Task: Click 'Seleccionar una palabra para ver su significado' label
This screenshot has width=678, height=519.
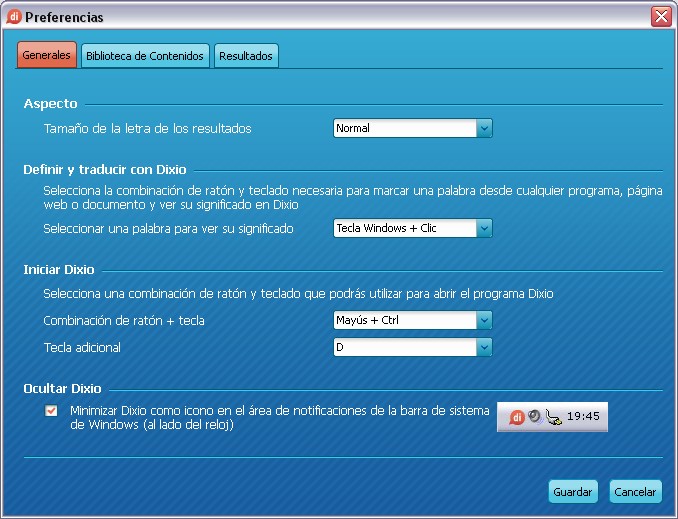Action: (x=169, y=228)
